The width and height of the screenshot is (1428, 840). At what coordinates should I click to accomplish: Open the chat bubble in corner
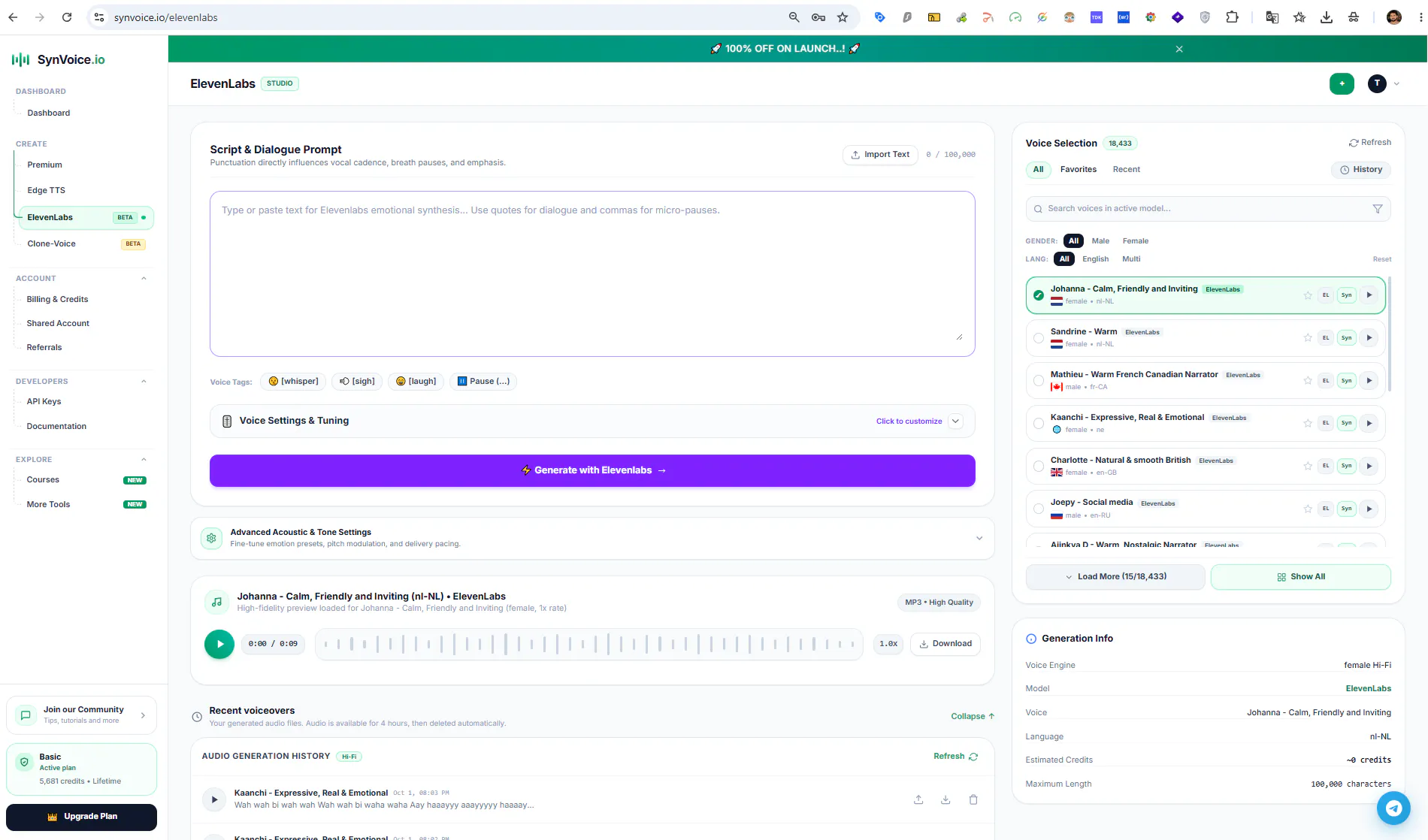point(1393,808)
